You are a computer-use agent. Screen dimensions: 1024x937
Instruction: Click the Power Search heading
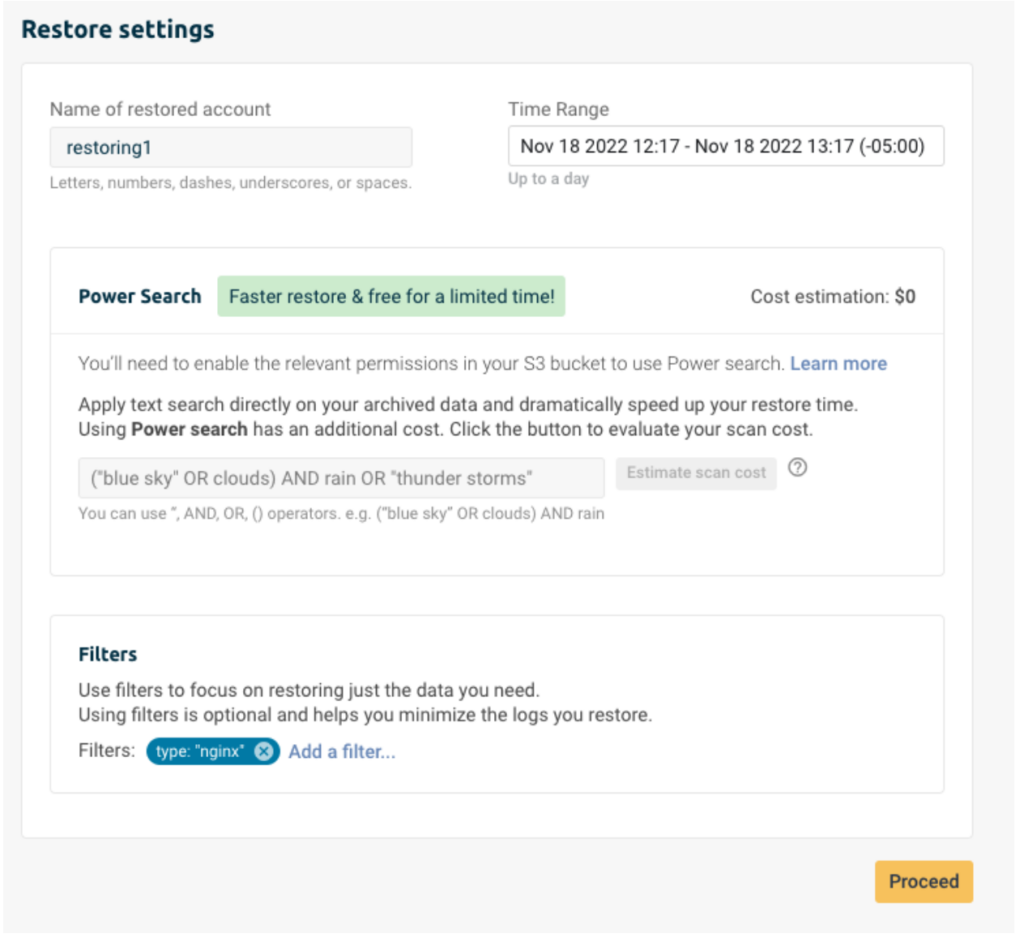click(x=140, y=296)
